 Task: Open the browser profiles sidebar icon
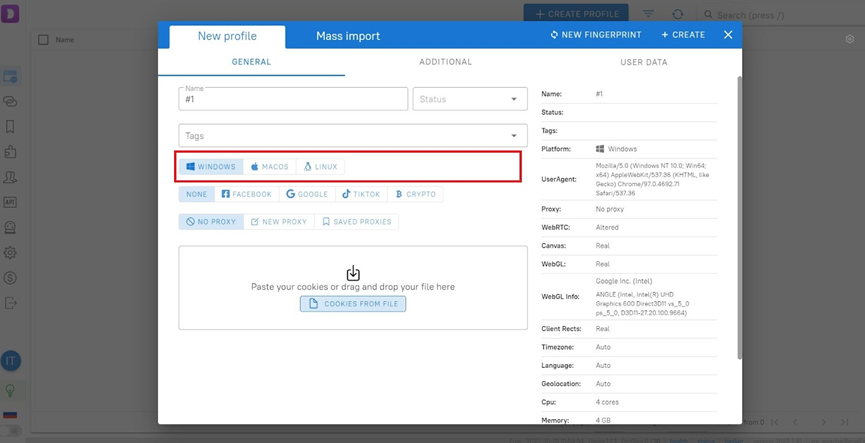10,76
